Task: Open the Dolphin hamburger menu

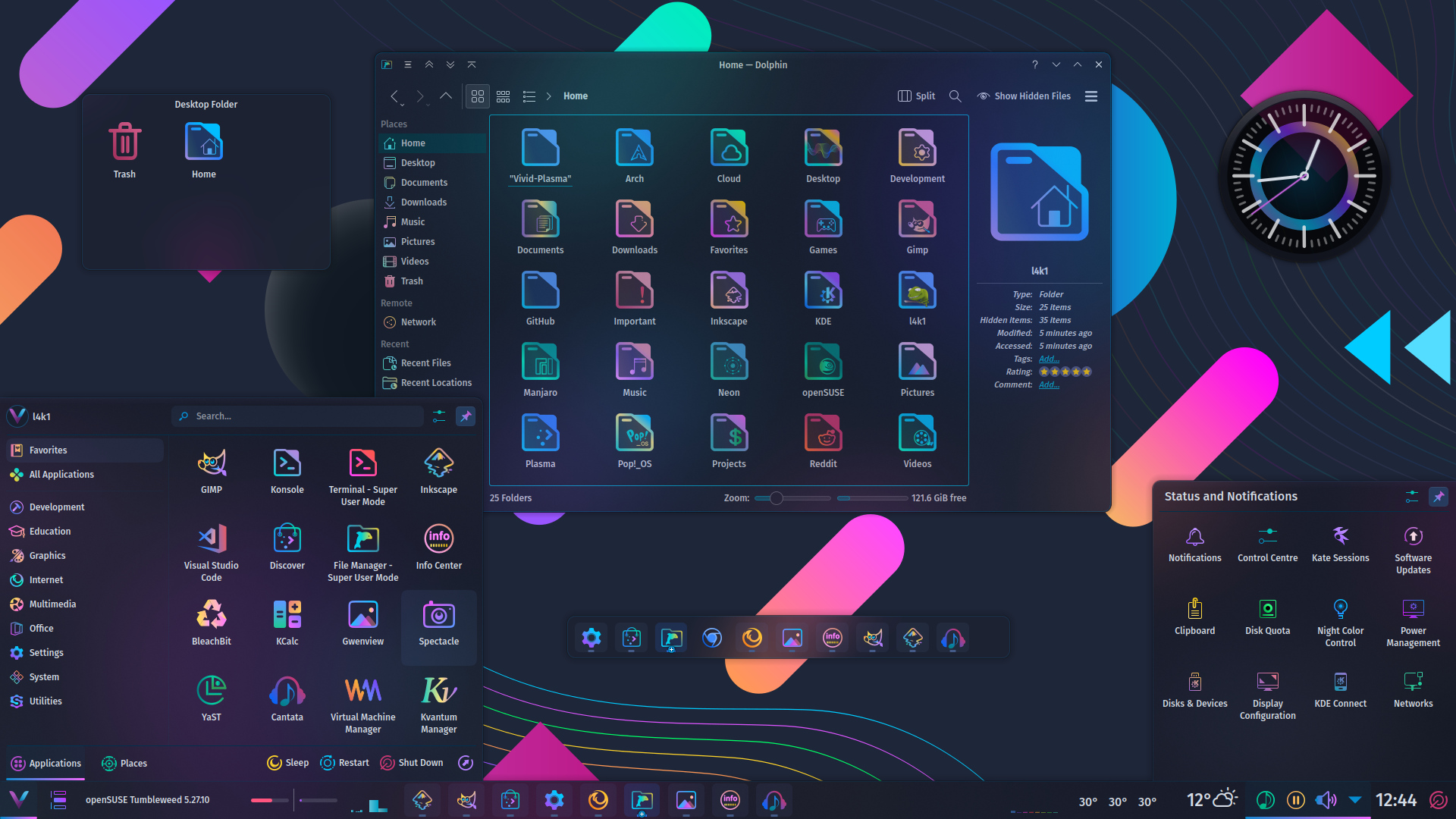Action: [x=1091, y=96]
